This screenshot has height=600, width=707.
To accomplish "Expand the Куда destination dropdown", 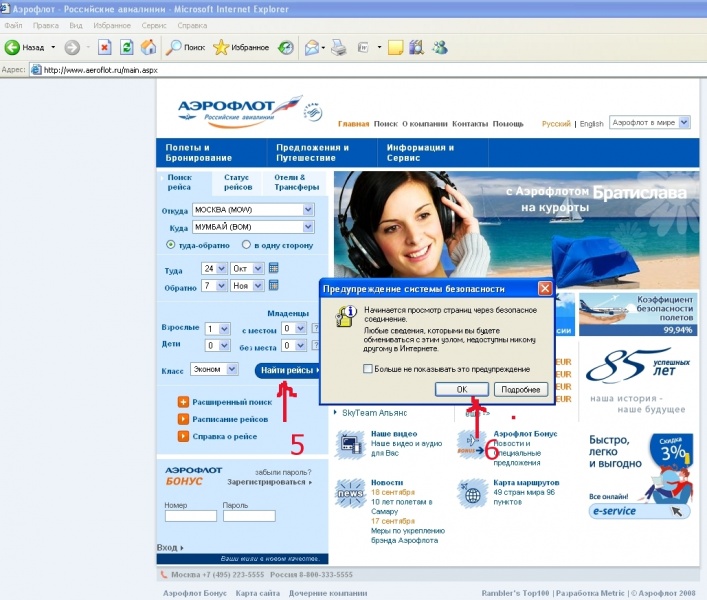I will [308, 227].
